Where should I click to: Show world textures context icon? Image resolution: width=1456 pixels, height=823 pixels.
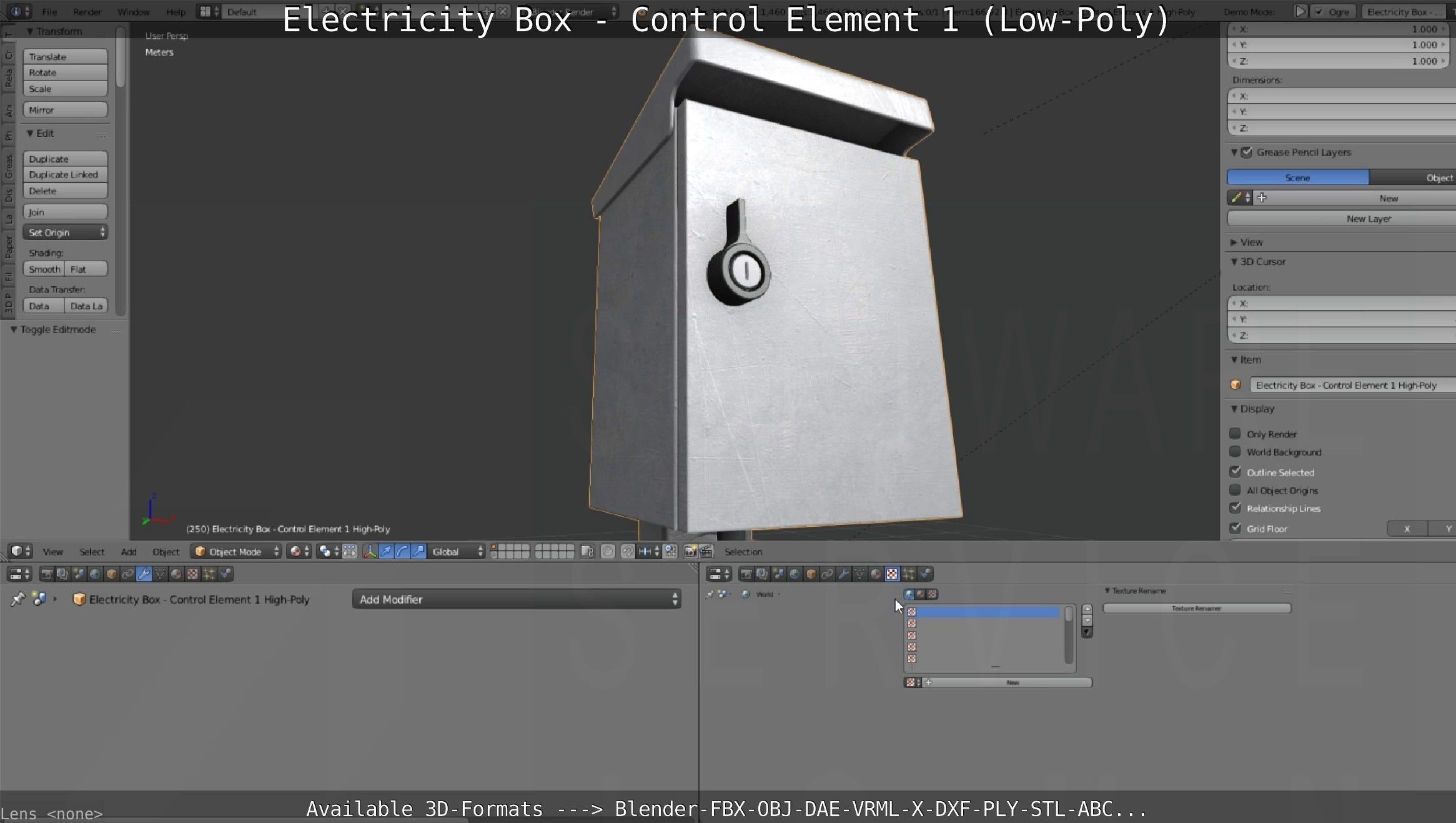point(909,594)
